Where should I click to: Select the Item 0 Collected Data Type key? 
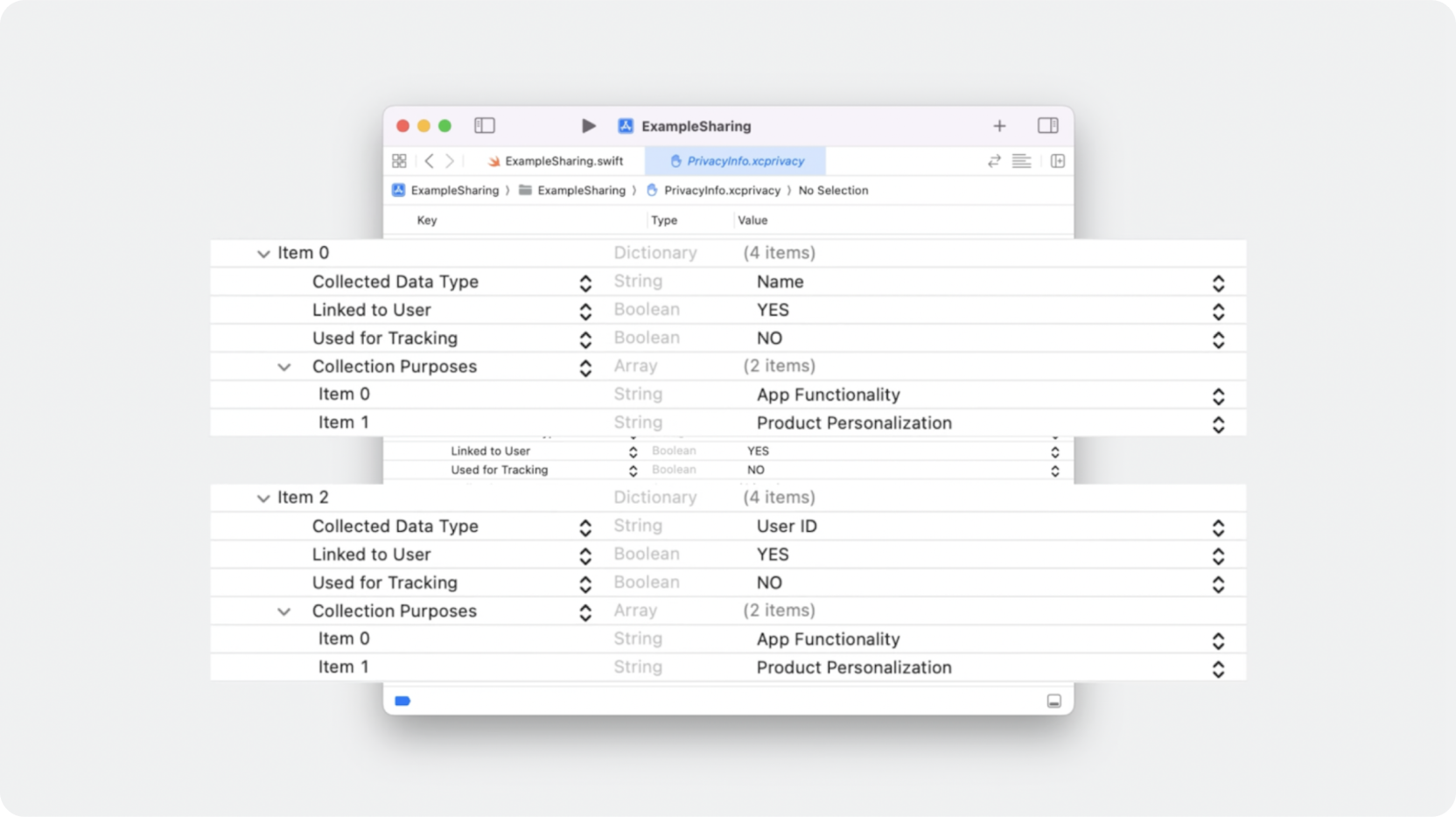click(395, 282)
